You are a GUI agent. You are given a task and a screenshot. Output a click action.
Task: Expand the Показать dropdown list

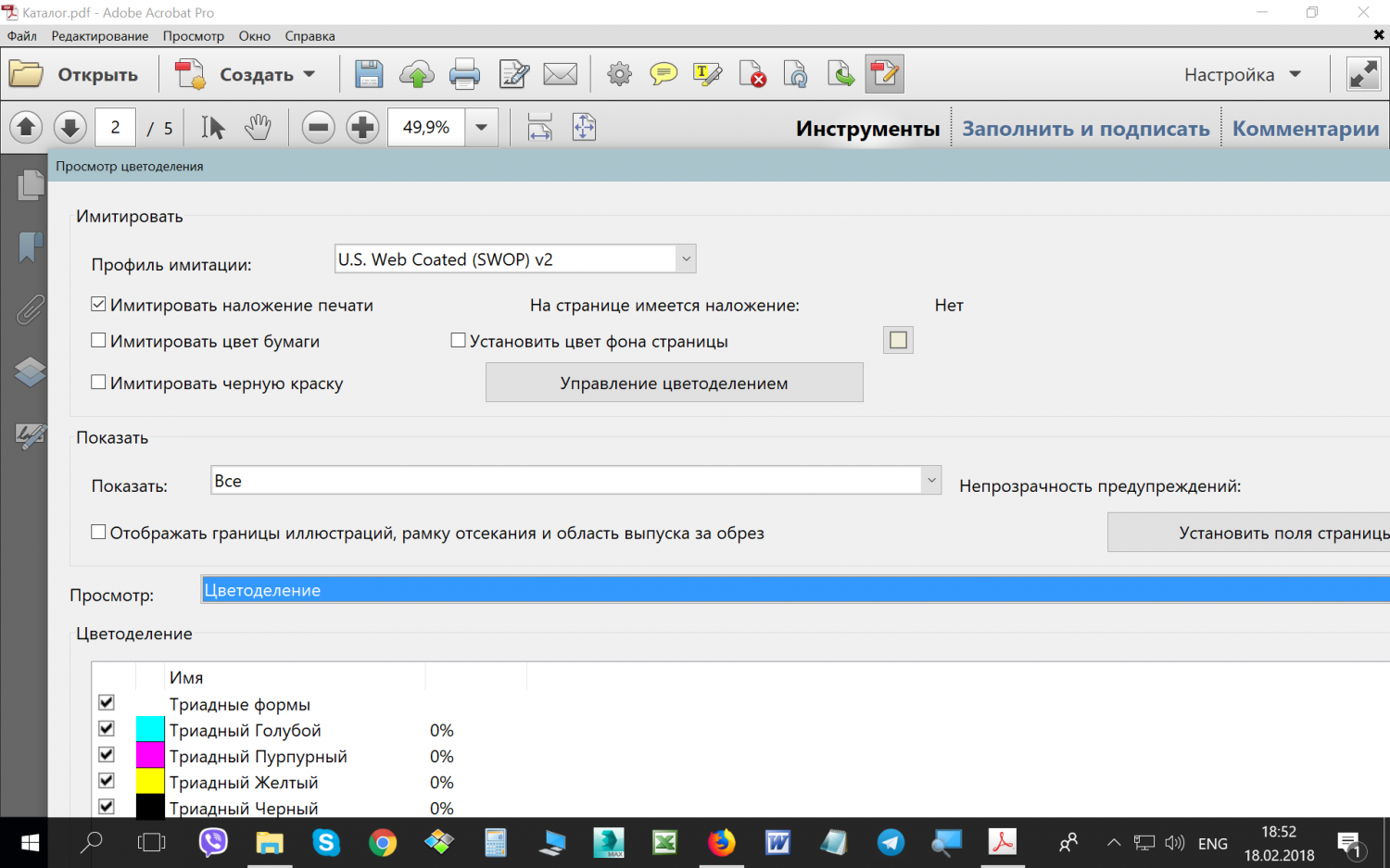[931, 480]
